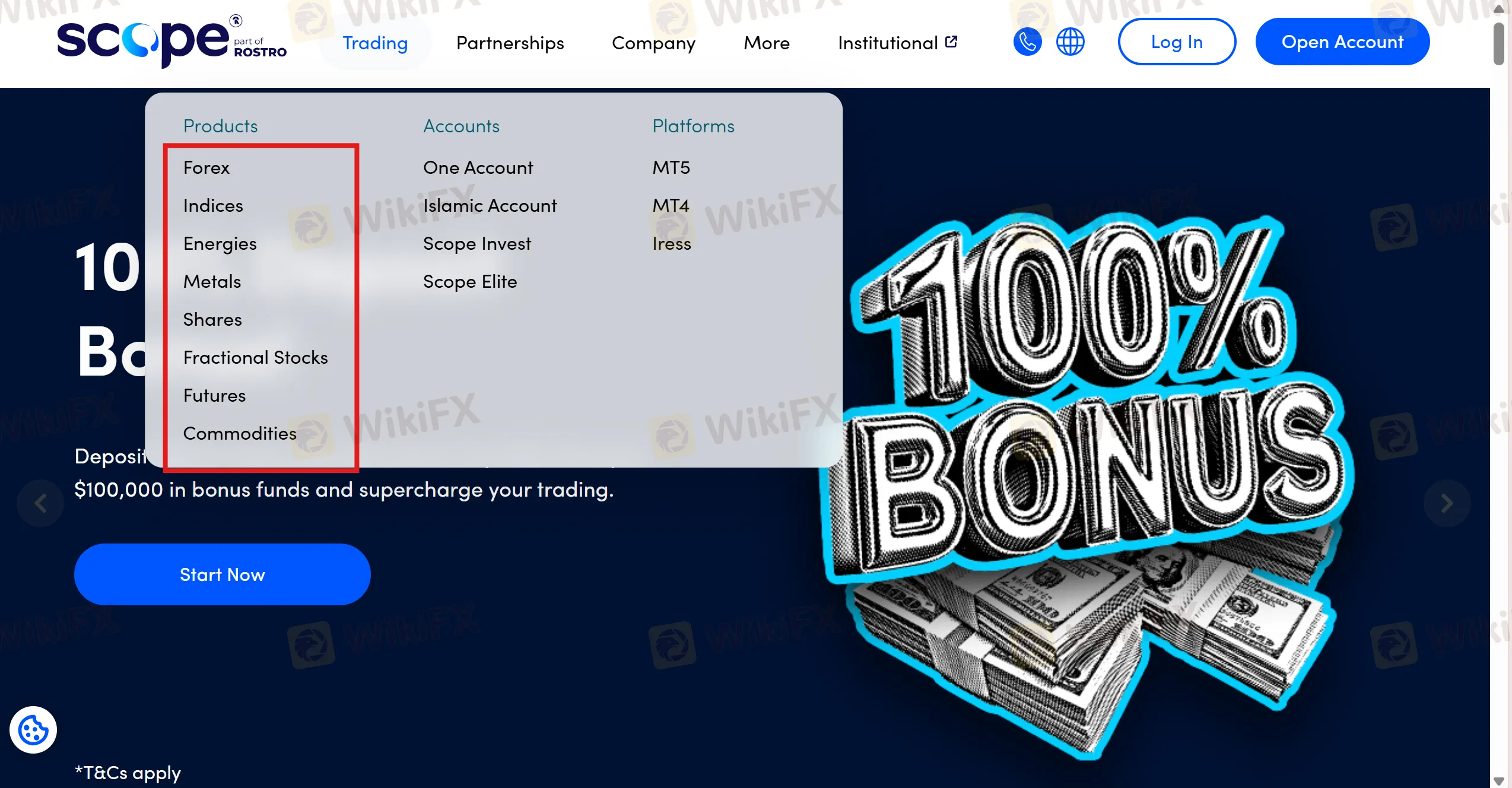Open cookie preferences icon
The image size is (1512, 788).
[33, 730]
